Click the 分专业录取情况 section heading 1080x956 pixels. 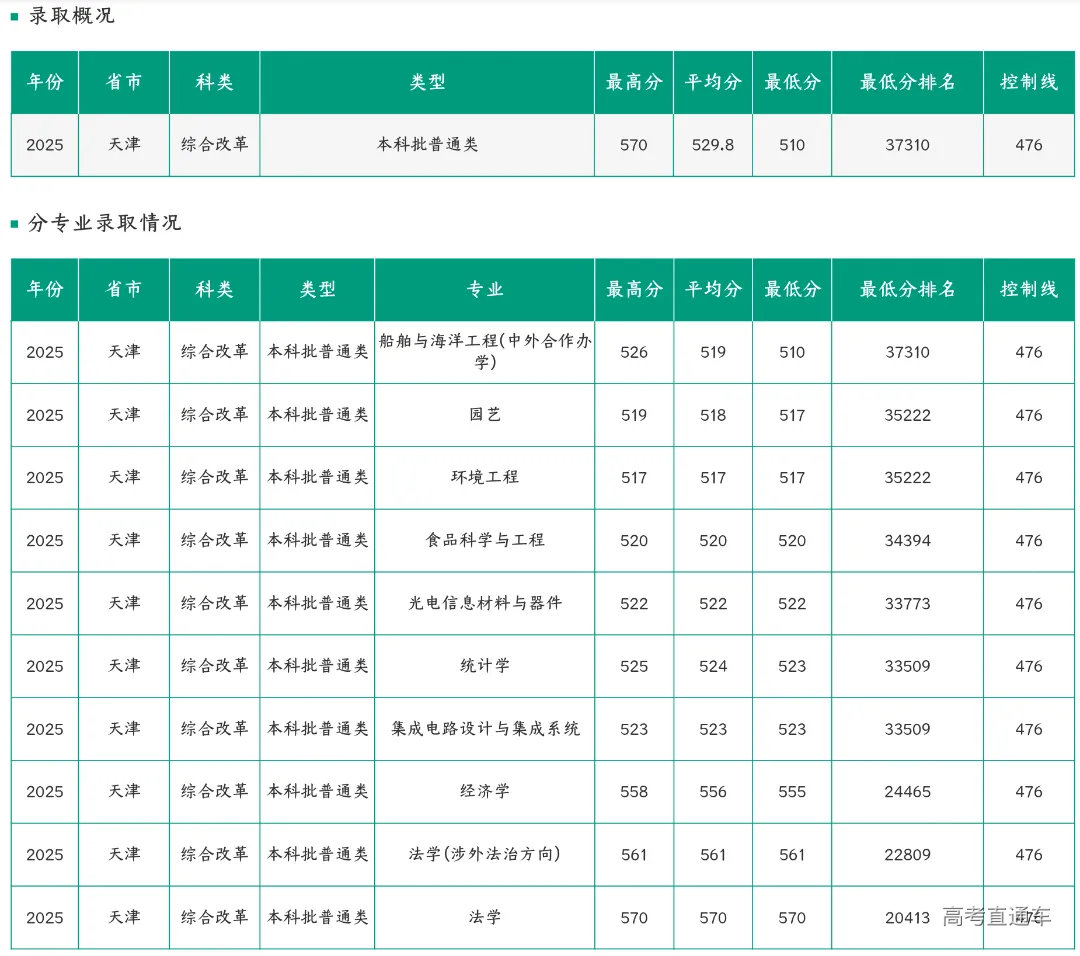tap(105, 224)
